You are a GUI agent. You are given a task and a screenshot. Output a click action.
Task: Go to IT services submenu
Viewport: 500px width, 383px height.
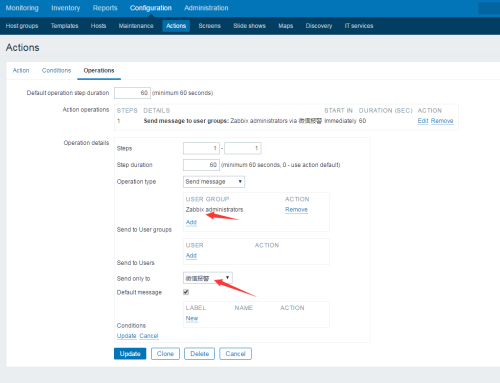(359, 26)
